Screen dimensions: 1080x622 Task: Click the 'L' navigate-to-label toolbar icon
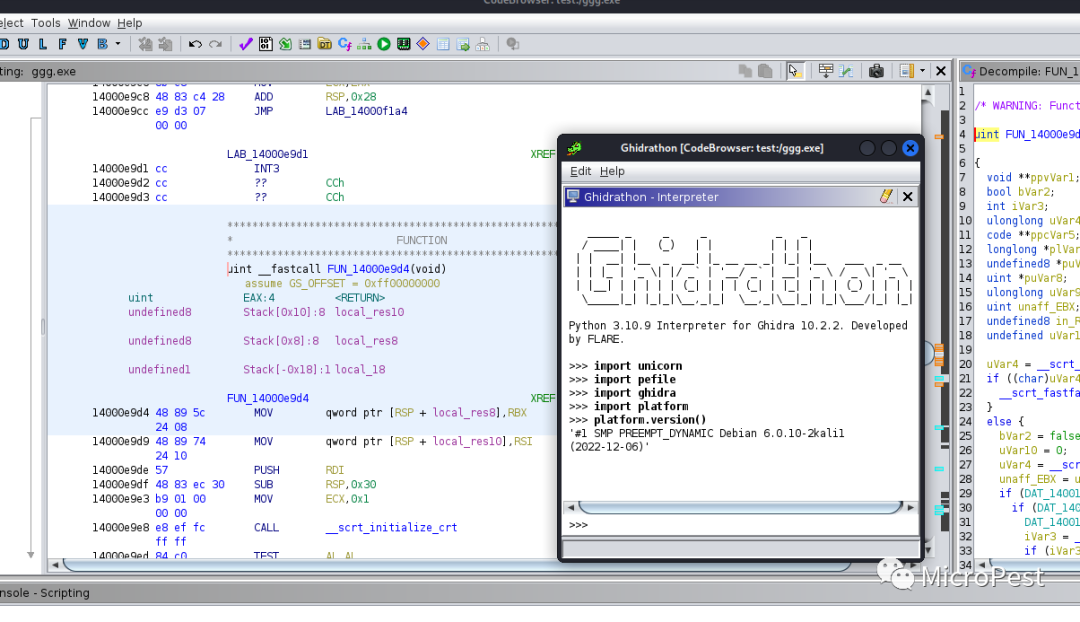point(43,44)
